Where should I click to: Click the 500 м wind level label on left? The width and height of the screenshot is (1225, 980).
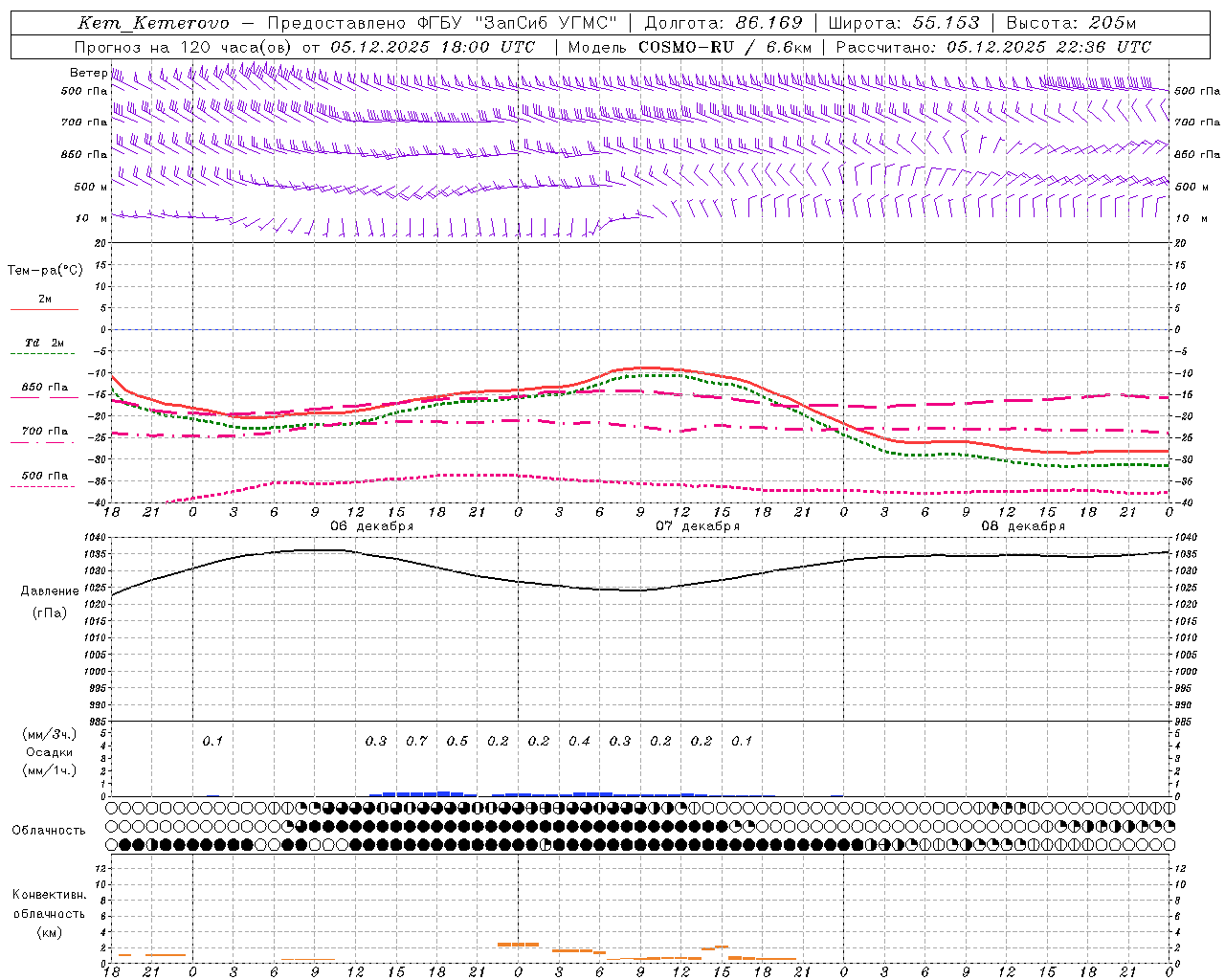pyautogui.click(x=91, y=187)
